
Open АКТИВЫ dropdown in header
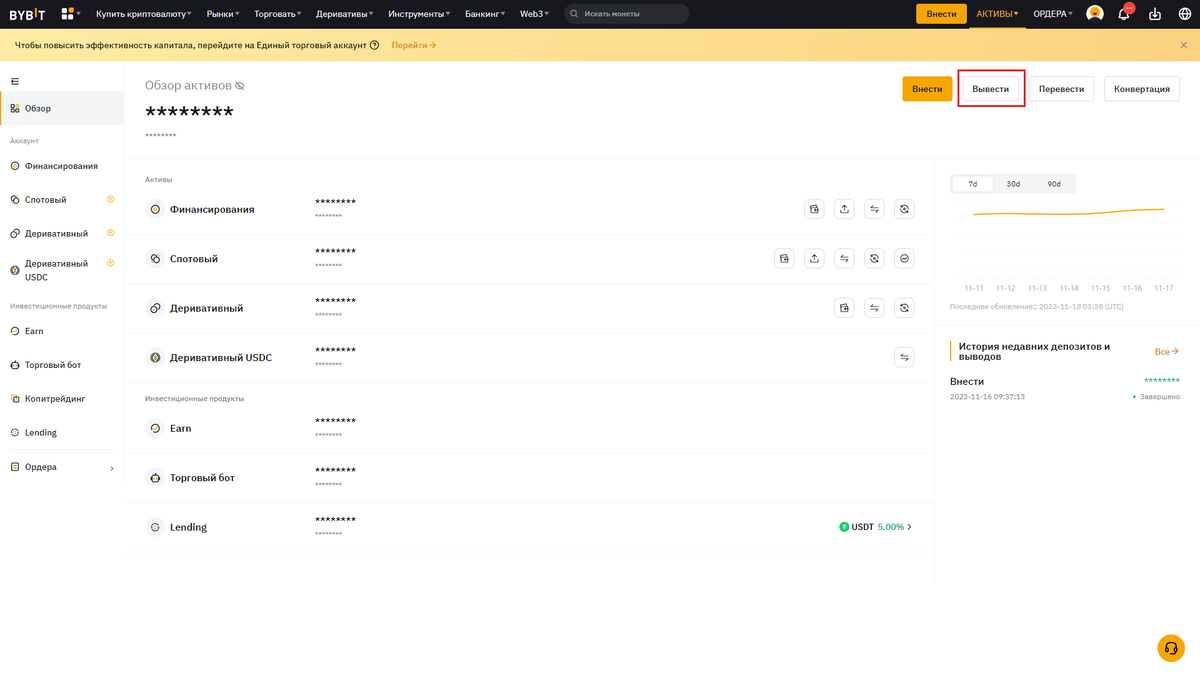point(997,14)
